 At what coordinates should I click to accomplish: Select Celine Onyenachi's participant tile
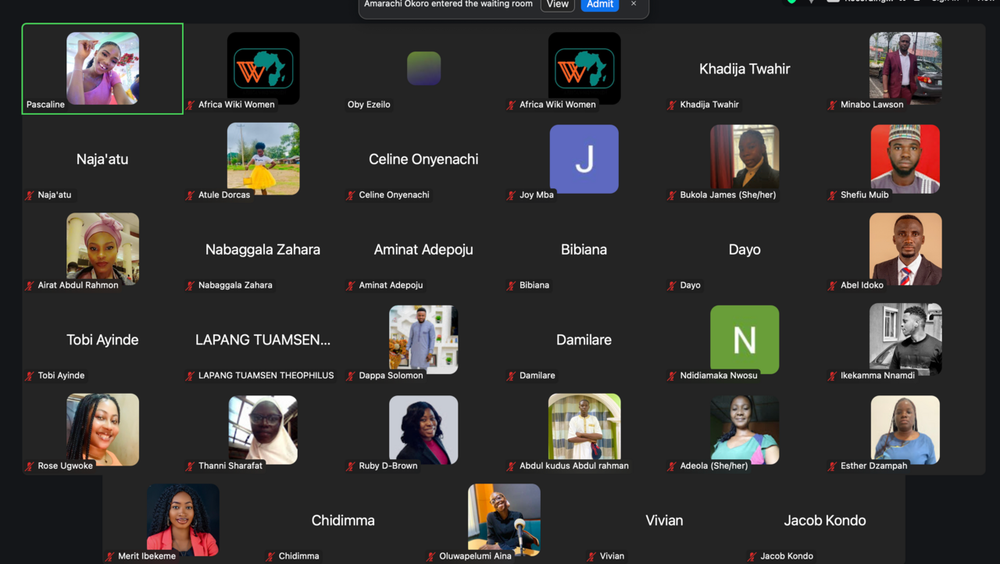coord(423,159)
